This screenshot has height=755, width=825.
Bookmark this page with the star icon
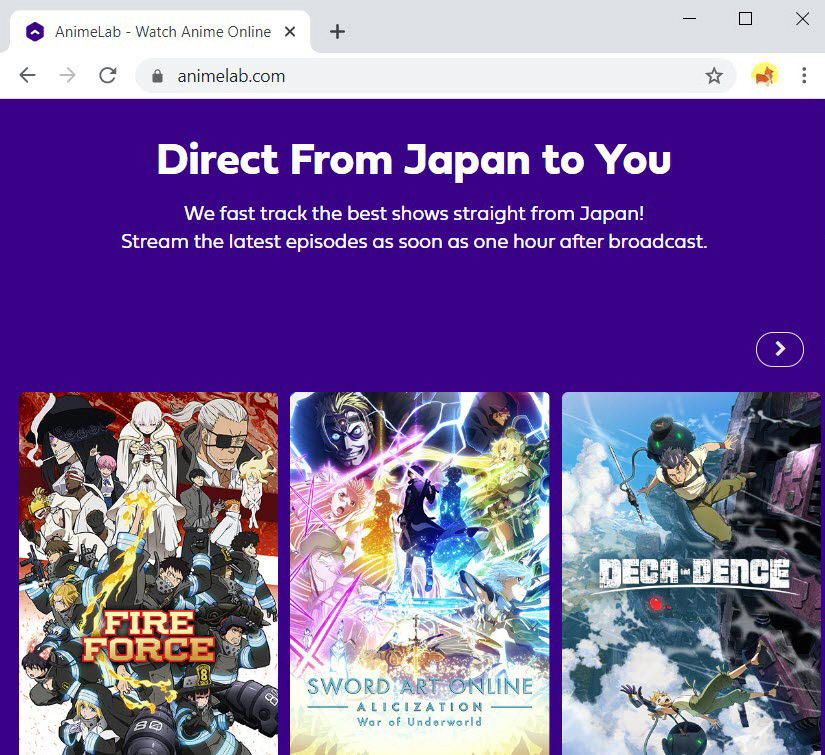click(714, 76)
